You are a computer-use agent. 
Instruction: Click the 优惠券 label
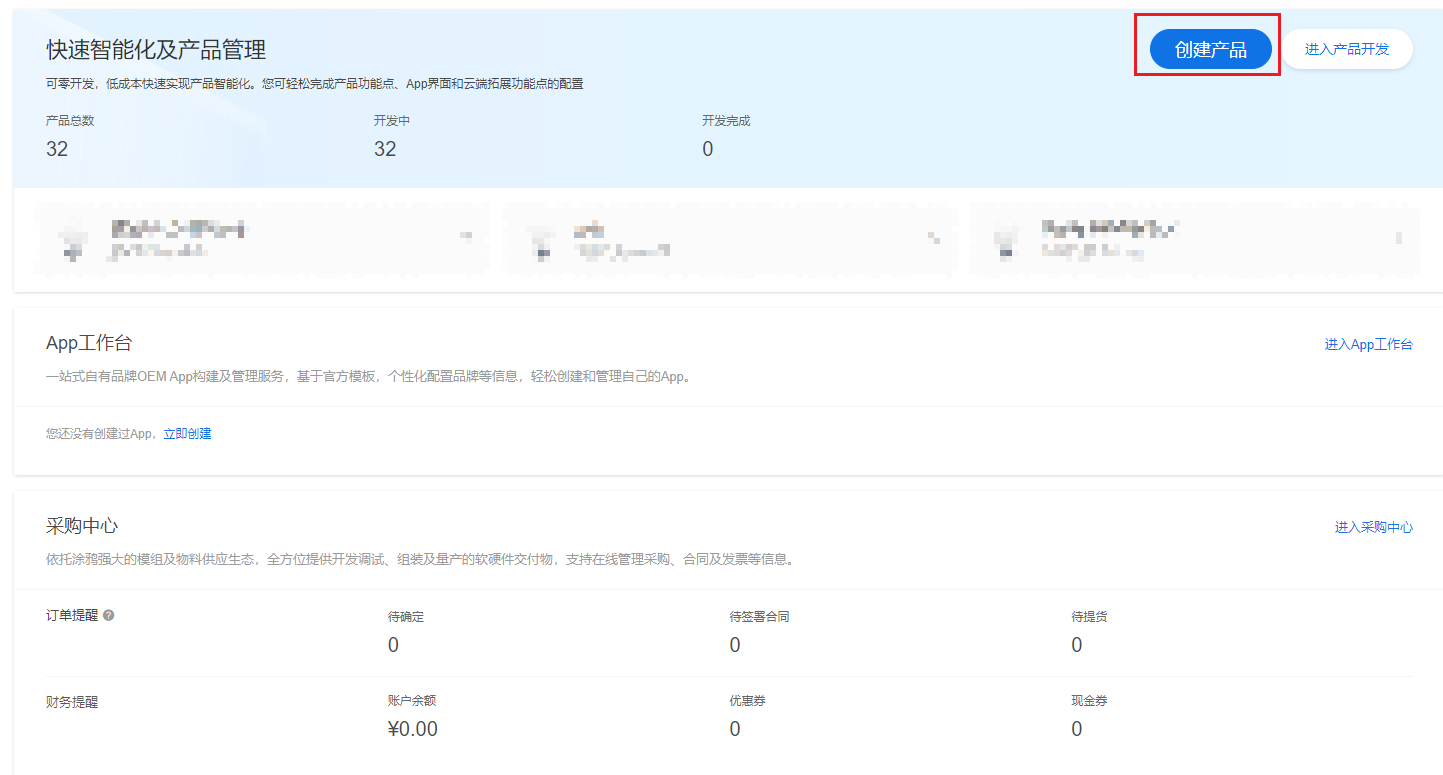(x=747, y=701)
